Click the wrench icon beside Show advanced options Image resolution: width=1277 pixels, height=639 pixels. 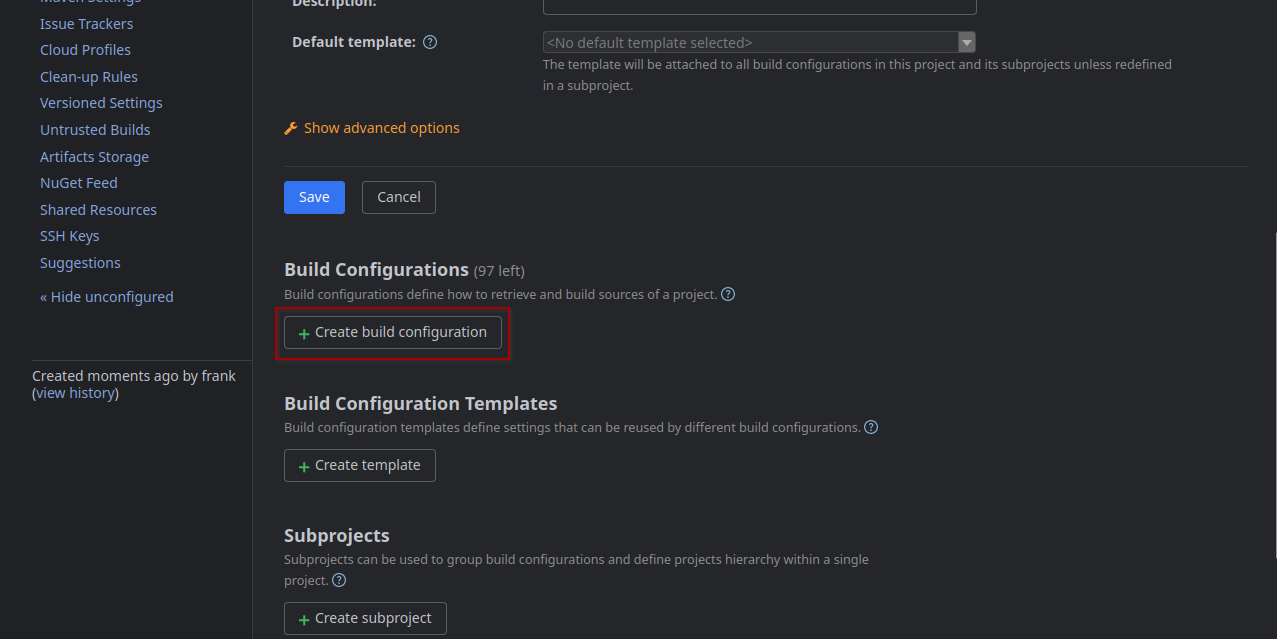tap(290, 127)
